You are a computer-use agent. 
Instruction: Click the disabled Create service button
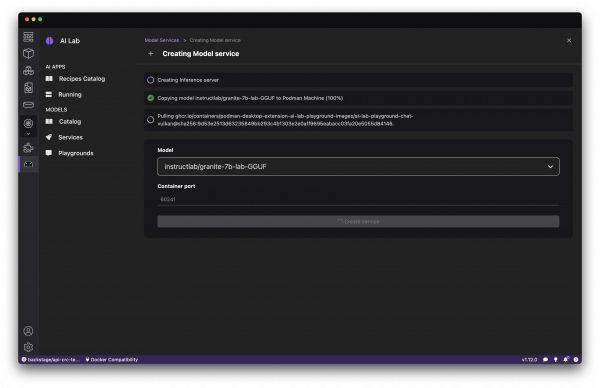tap(358, 222)
